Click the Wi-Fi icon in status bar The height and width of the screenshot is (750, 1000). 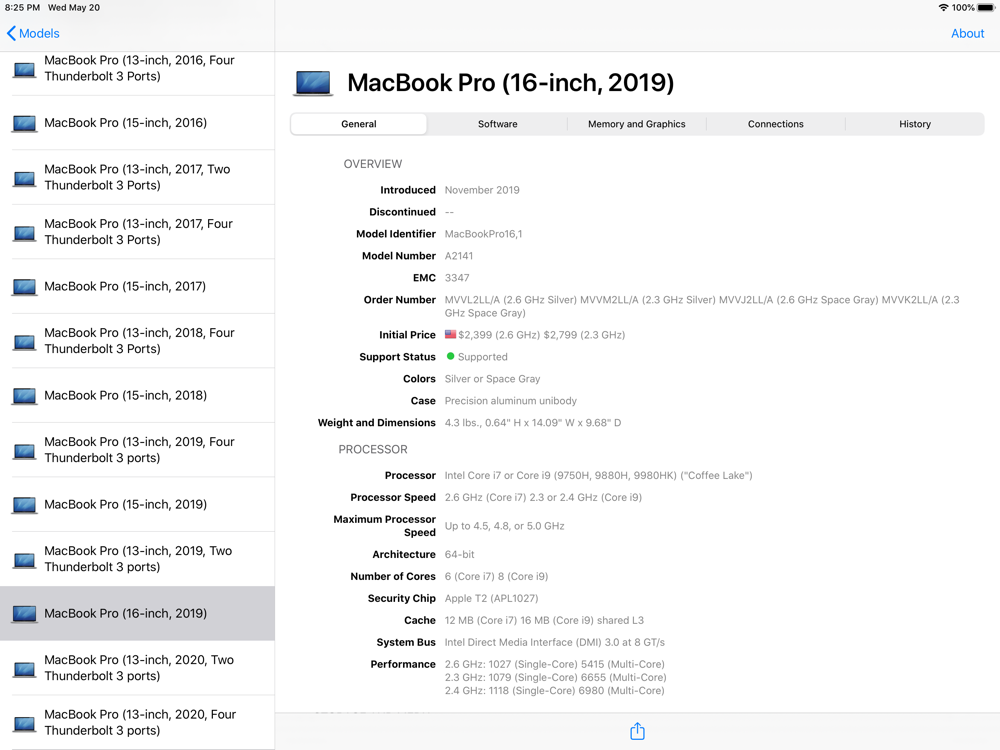(x=943, y=8)
